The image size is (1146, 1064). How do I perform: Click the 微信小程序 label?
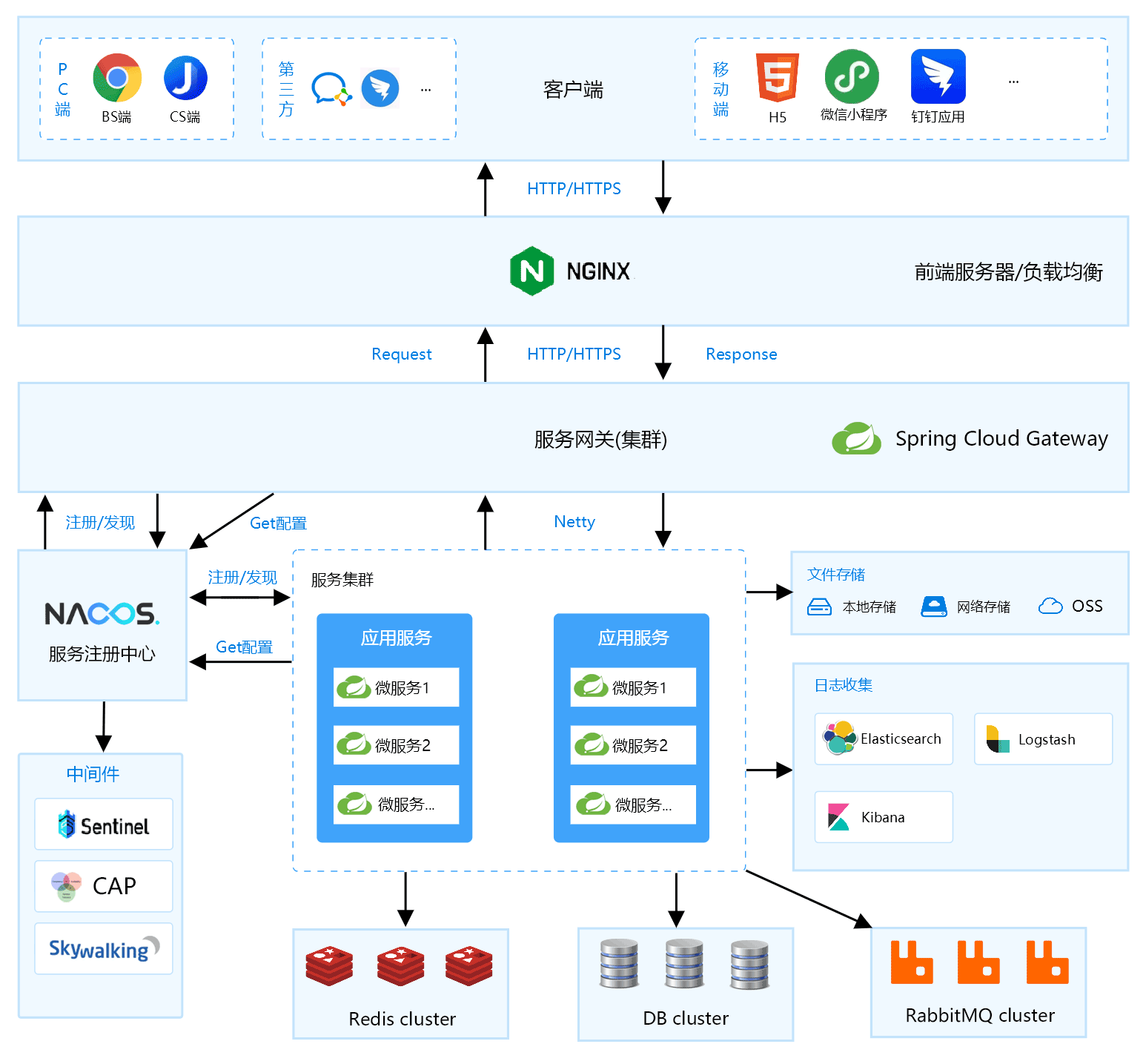click(x=854, y=114)
